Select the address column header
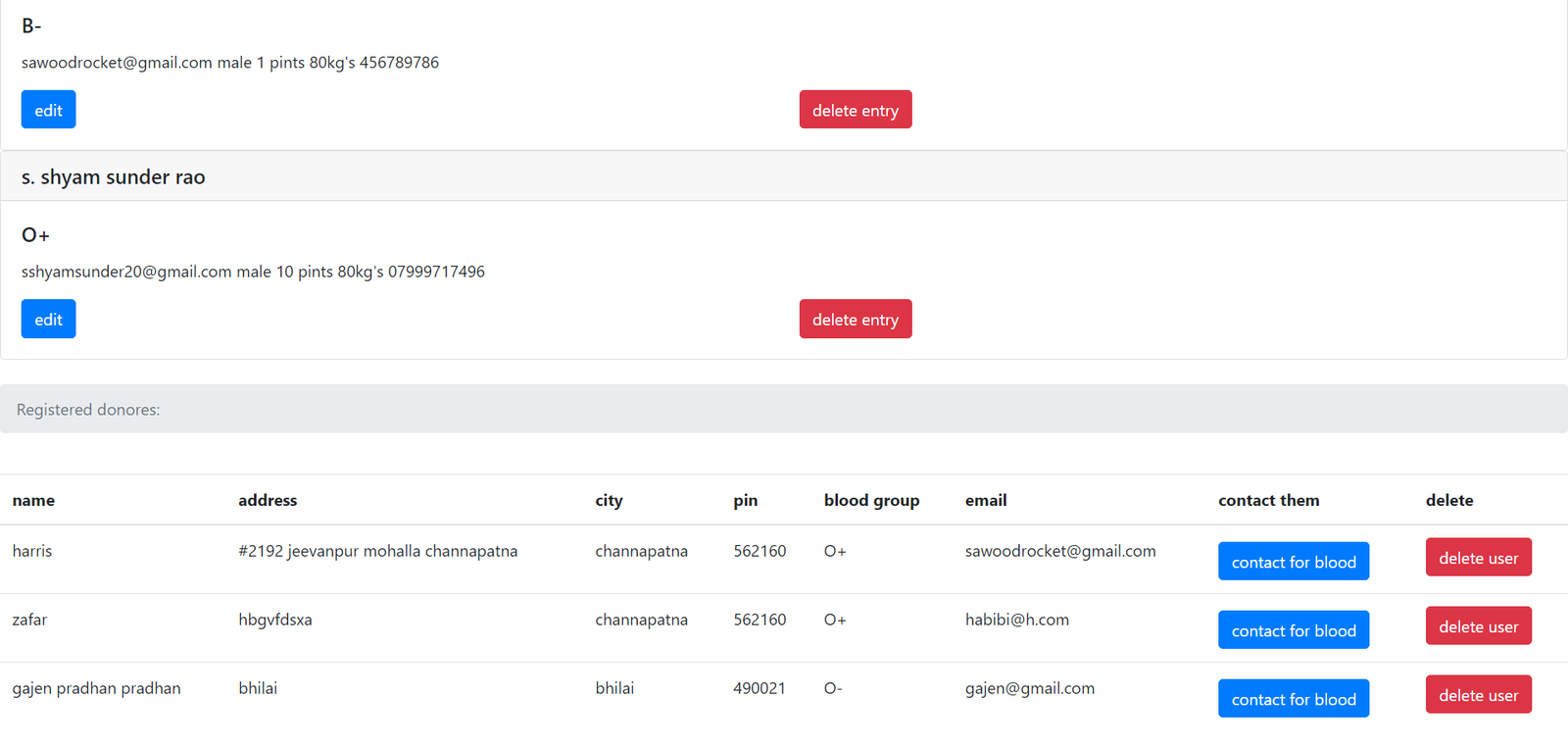This screenshot has height=747, width=1568. tap(268, 500)
